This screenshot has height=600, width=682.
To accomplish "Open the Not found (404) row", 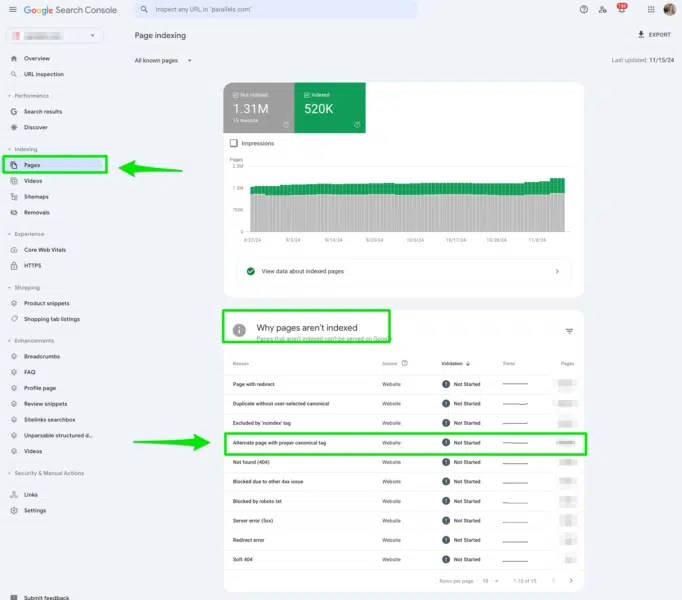I will [404, 462].
